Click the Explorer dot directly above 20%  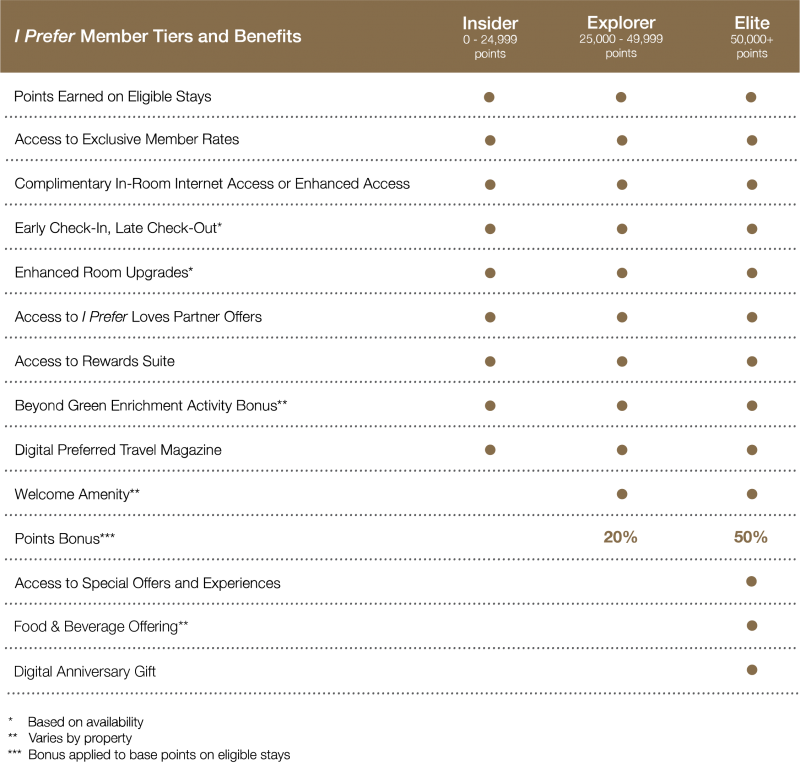pyautogui.click(x=621, y=493)
